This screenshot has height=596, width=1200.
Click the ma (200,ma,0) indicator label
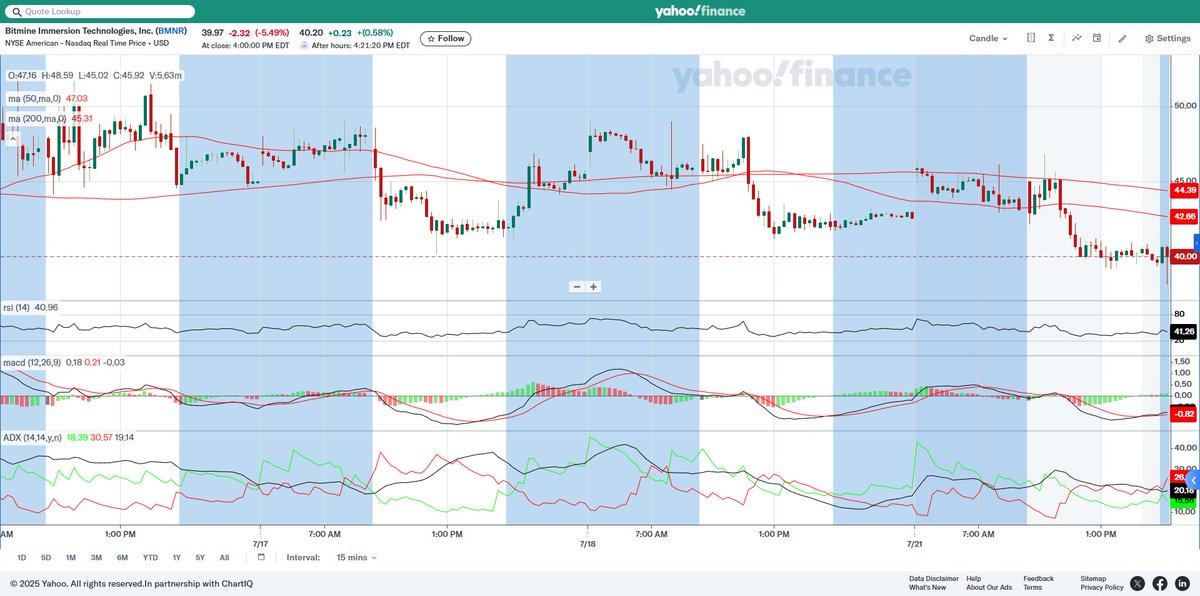(37, 118)
